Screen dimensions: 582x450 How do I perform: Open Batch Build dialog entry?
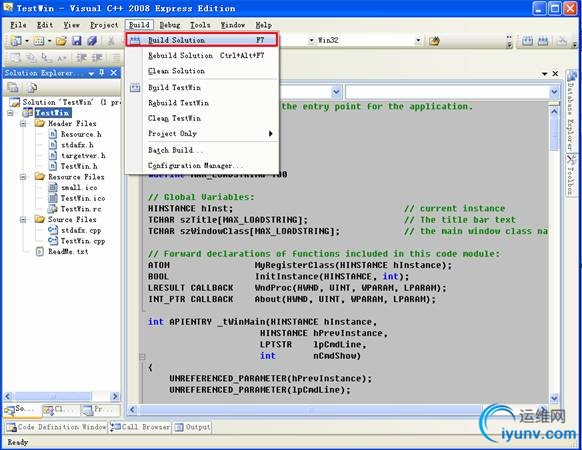(x=202, y=150)
